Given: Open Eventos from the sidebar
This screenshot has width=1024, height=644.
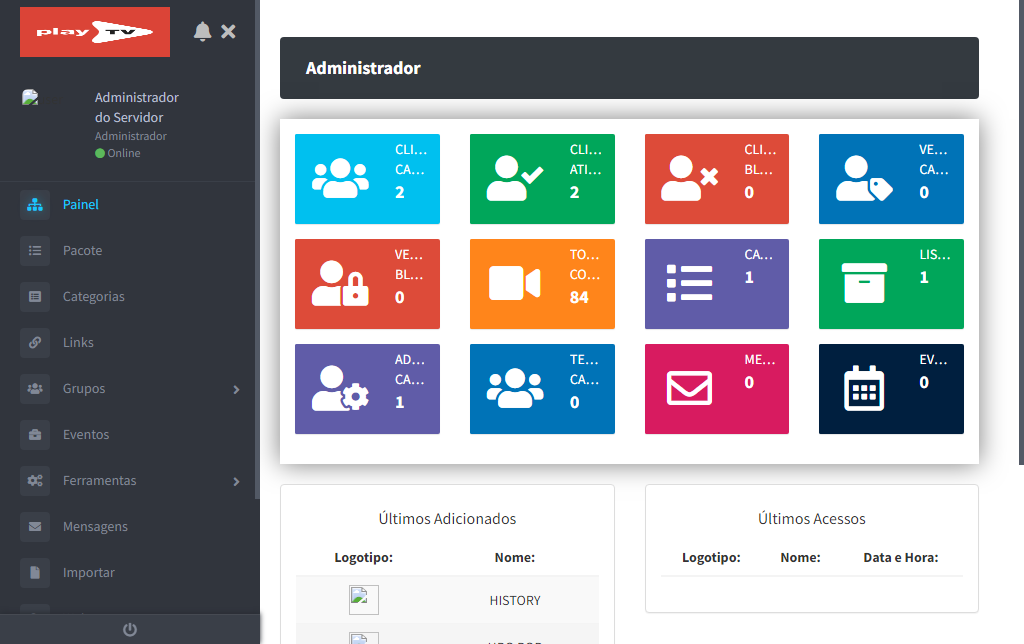Looking at the screenshot, I should pyautogui.click(x=85, y=434).
